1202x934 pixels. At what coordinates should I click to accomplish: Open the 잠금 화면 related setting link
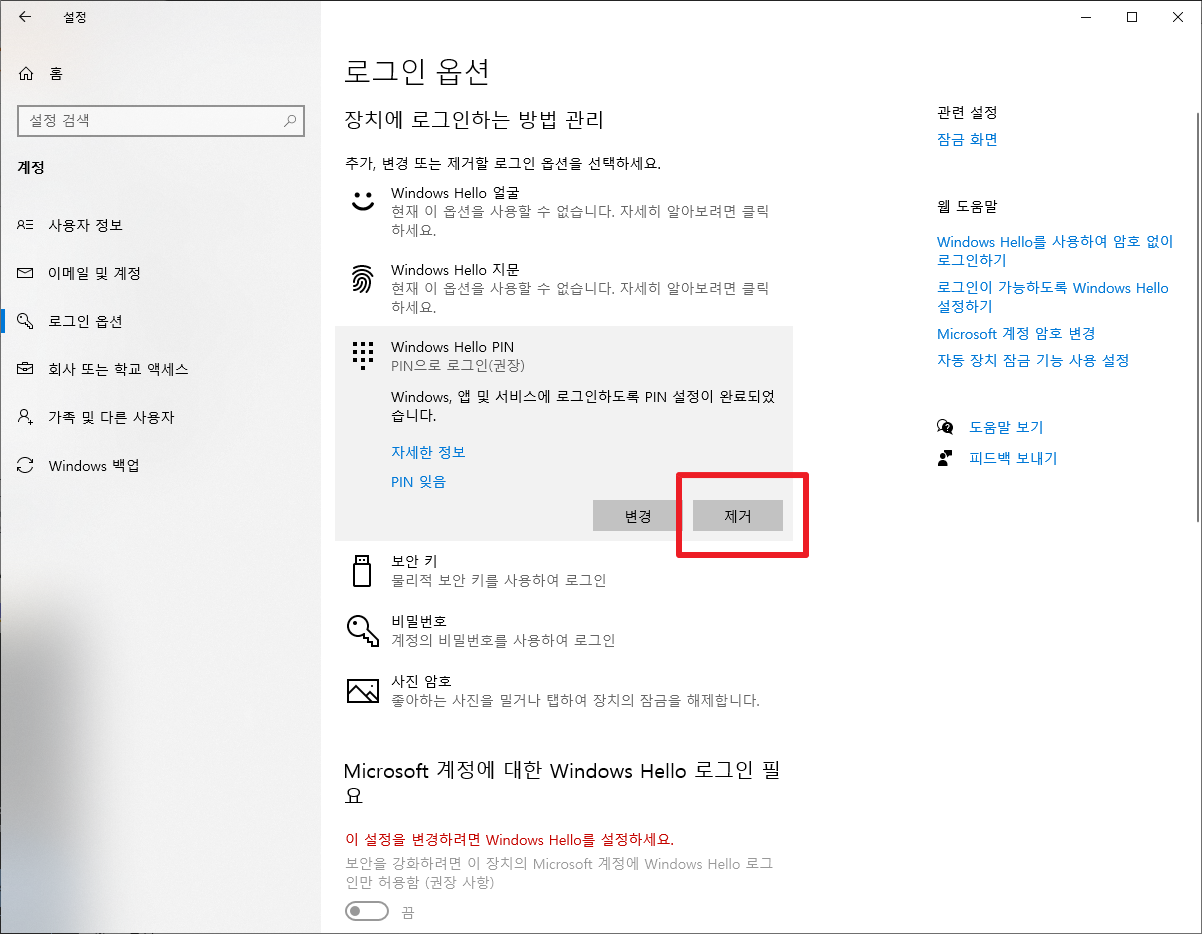(x=967, y=140)
